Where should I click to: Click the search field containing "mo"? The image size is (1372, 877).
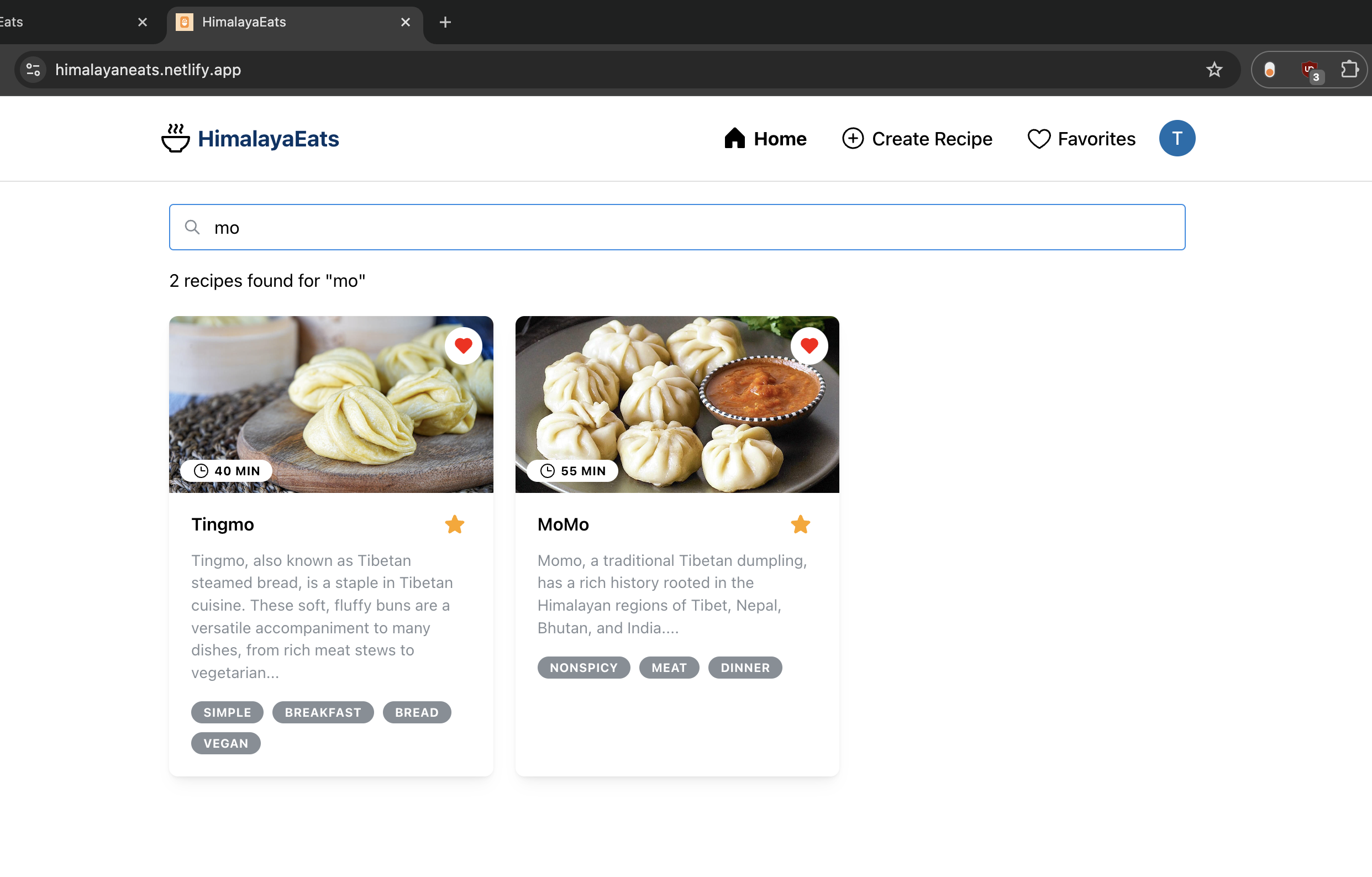pyautogui.click(x=677, y=227)
